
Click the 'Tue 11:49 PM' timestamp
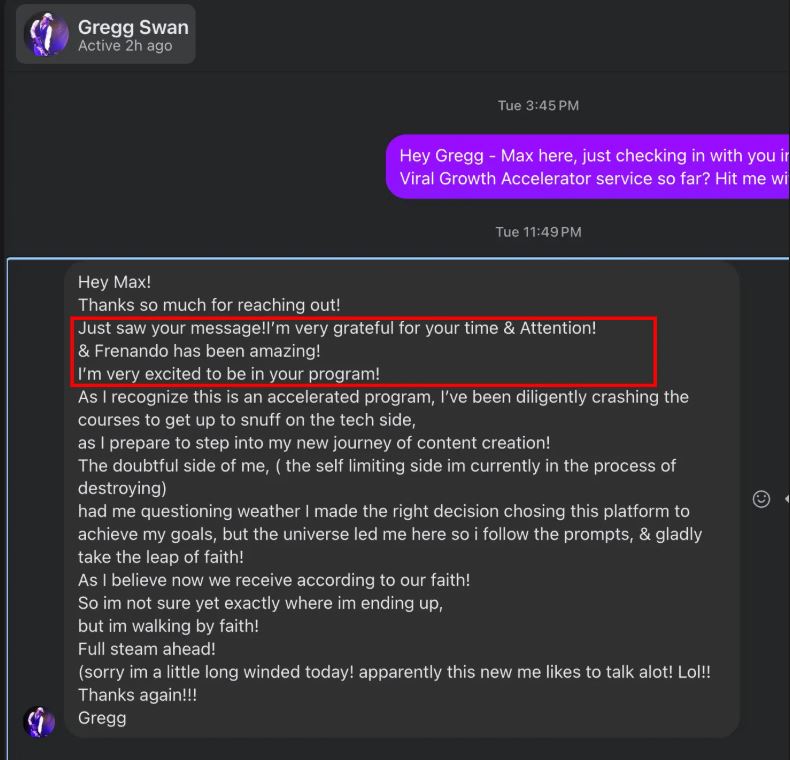pos(538,232)
